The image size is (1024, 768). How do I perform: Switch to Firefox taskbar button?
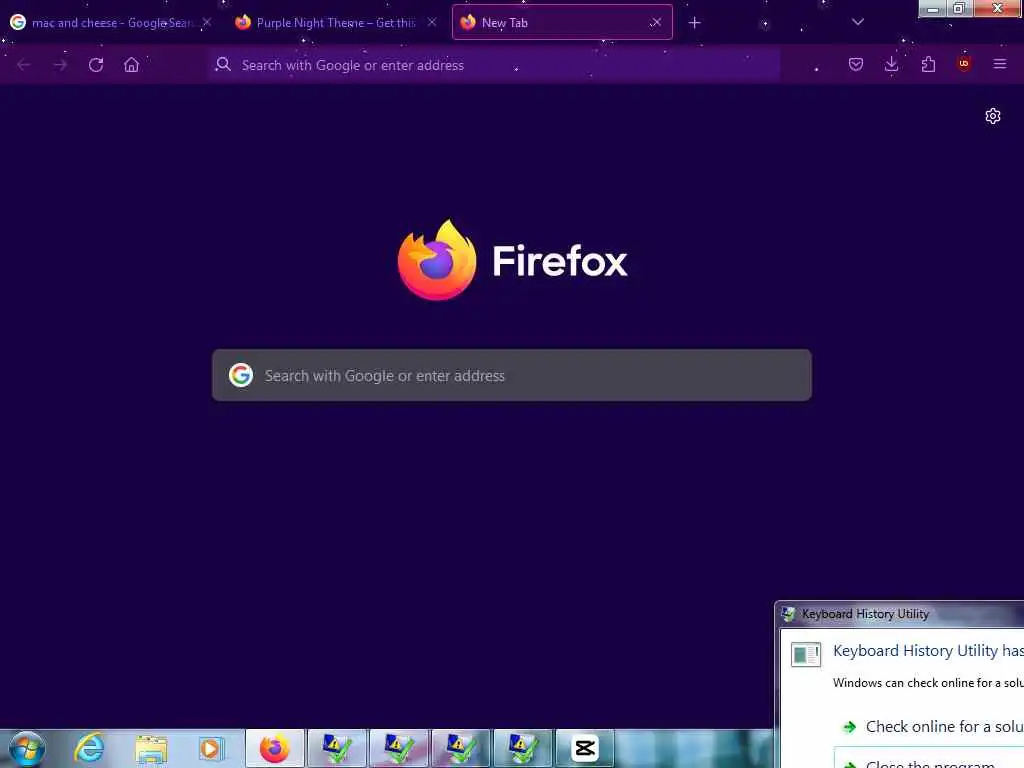[x=274, y=748]
